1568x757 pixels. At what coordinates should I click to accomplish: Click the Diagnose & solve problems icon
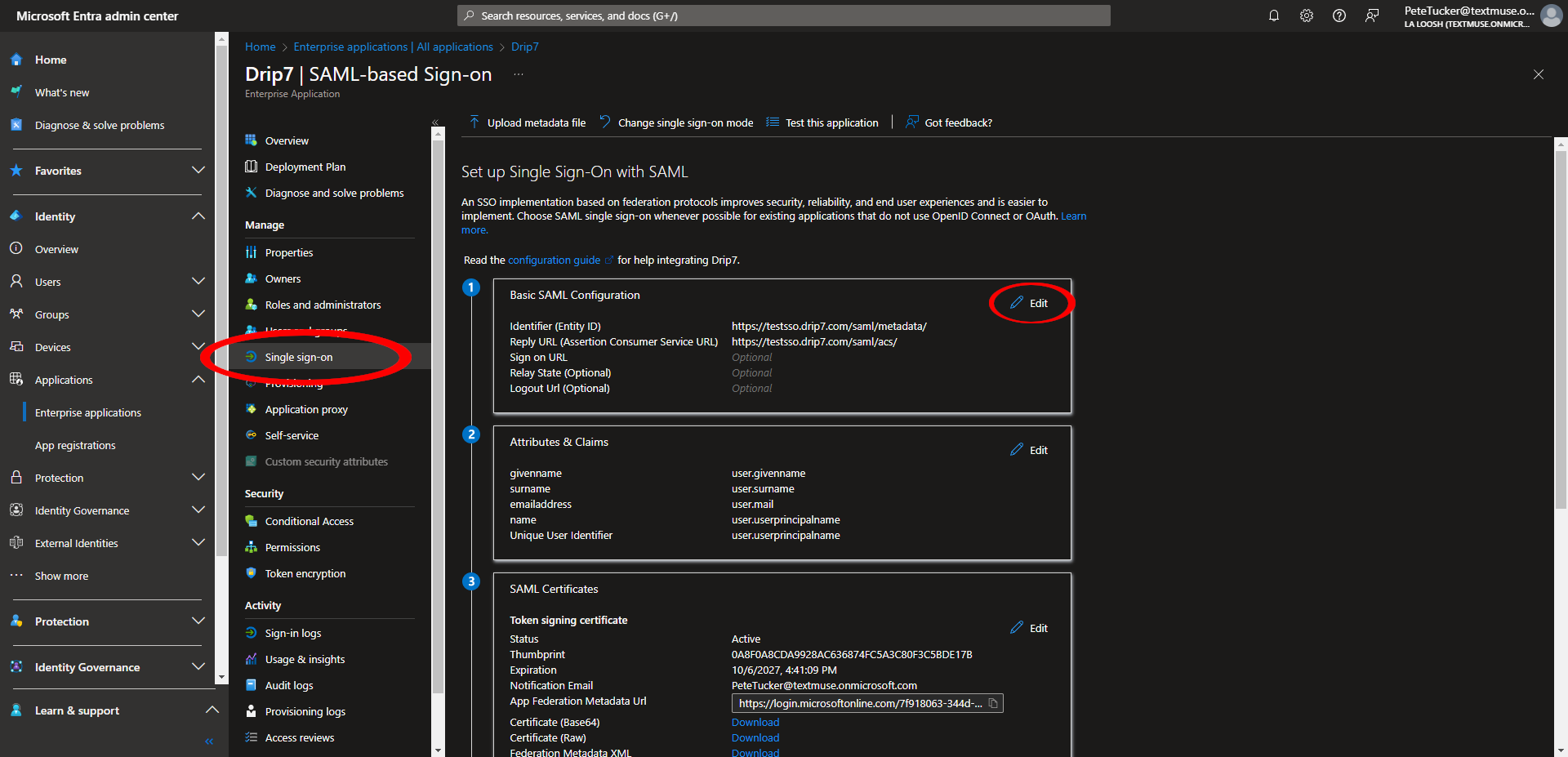pos(16,125)
